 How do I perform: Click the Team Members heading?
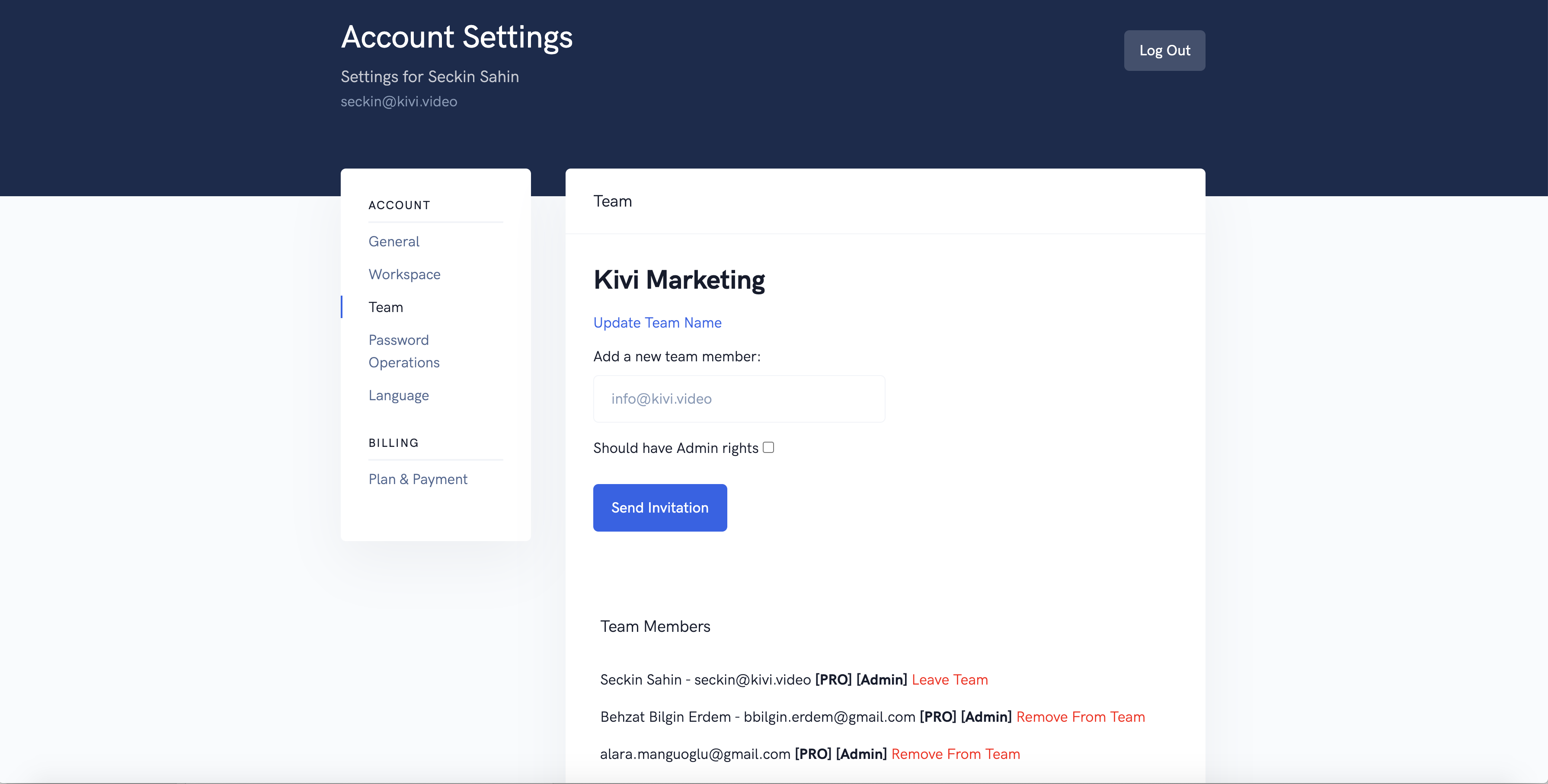point(654,627)
